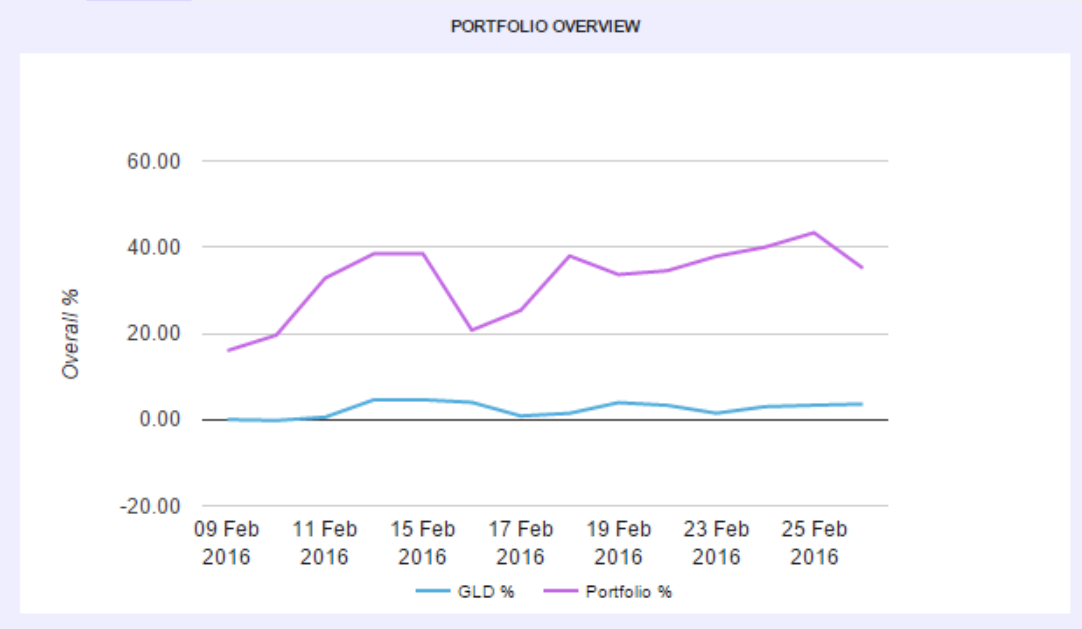The image size is (1082, 629).
Task: Click the blue GLD % legend line swatch
Action: pyautogui.click(x=433, y=591)
